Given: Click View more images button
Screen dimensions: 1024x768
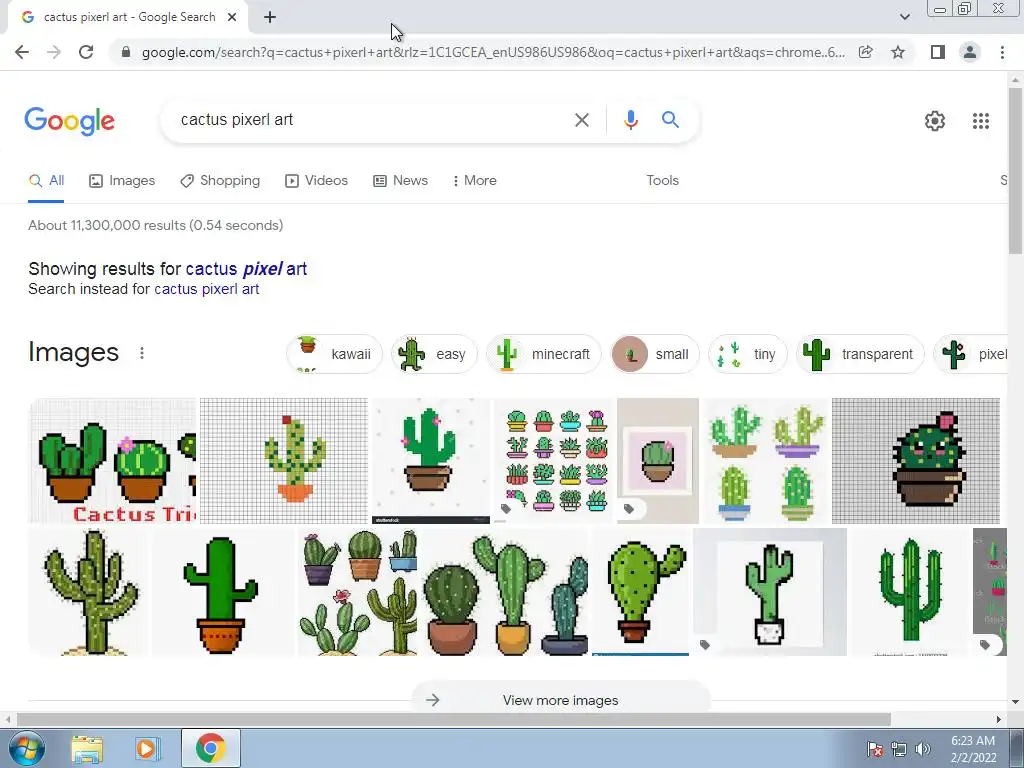Looking at the screenshot, I should [x=560, y=700].
